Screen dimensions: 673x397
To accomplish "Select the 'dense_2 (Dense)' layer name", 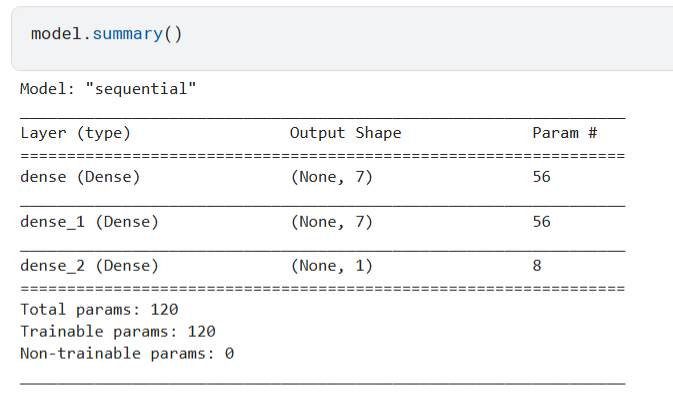I will [89, 266].
